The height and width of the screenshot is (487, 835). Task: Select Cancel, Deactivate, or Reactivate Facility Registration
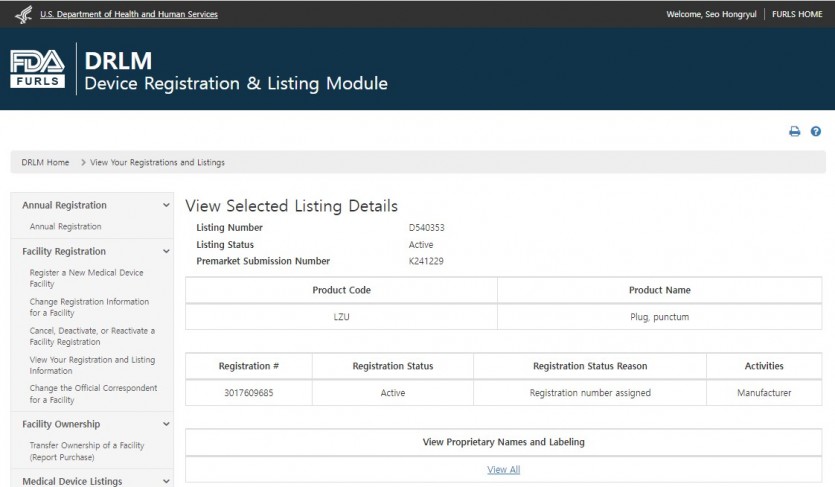coord(92,336)
